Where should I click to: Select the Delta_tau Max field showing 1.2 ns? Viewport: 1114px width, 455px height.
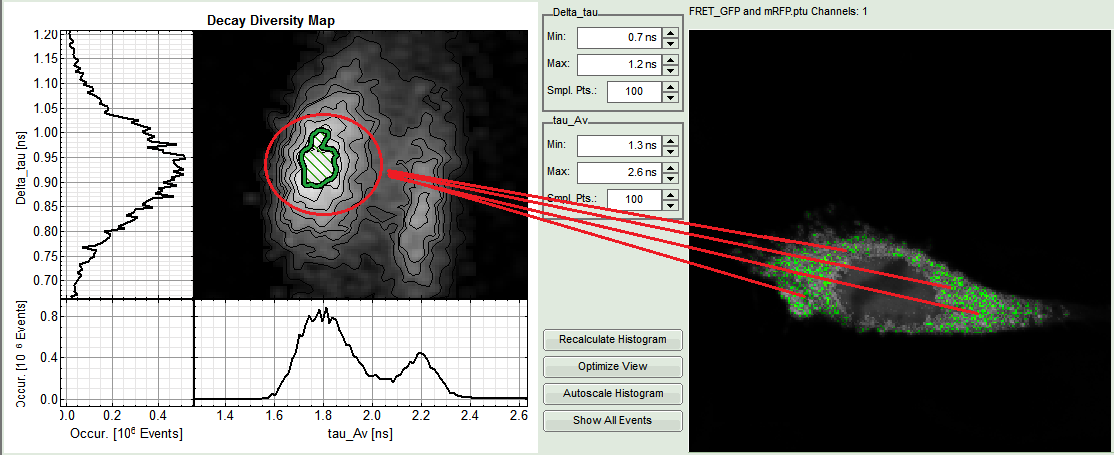coord(618,64)
